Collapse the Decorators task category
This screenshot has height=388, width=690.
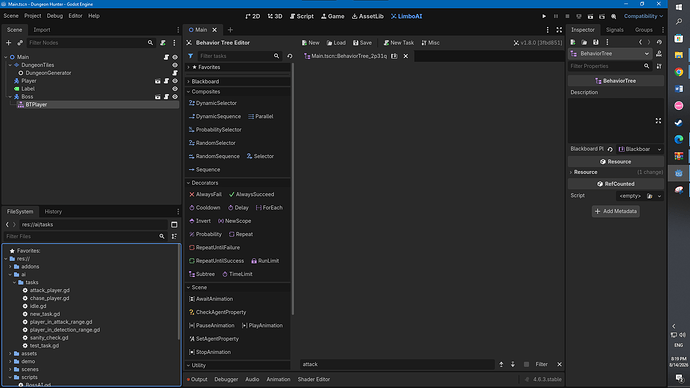[238, 183]
